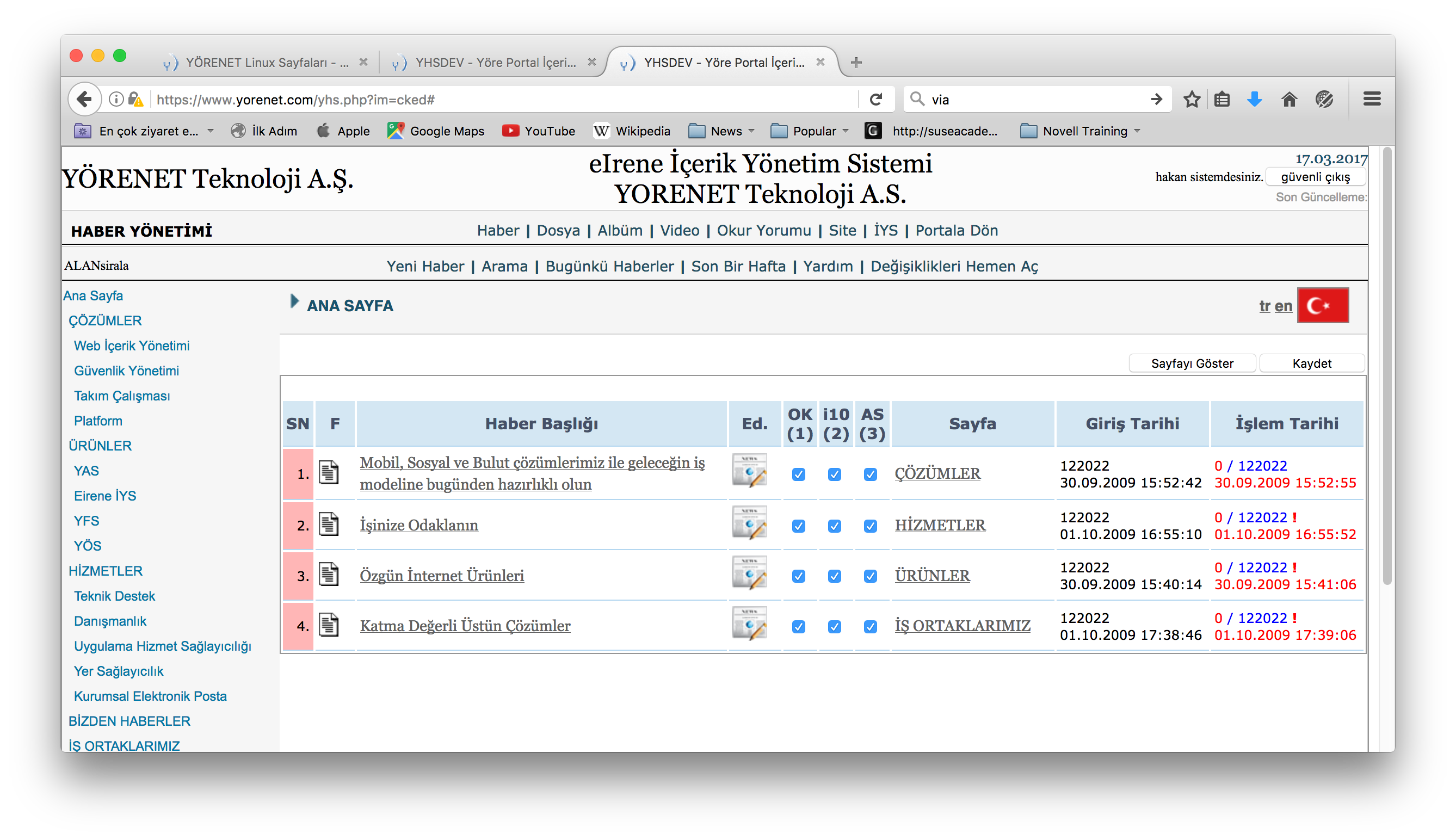This screenshot has width=1456, height=839.
Task: Open Değişiklikleri Hemen Aç link
Action: coord(954,266)
